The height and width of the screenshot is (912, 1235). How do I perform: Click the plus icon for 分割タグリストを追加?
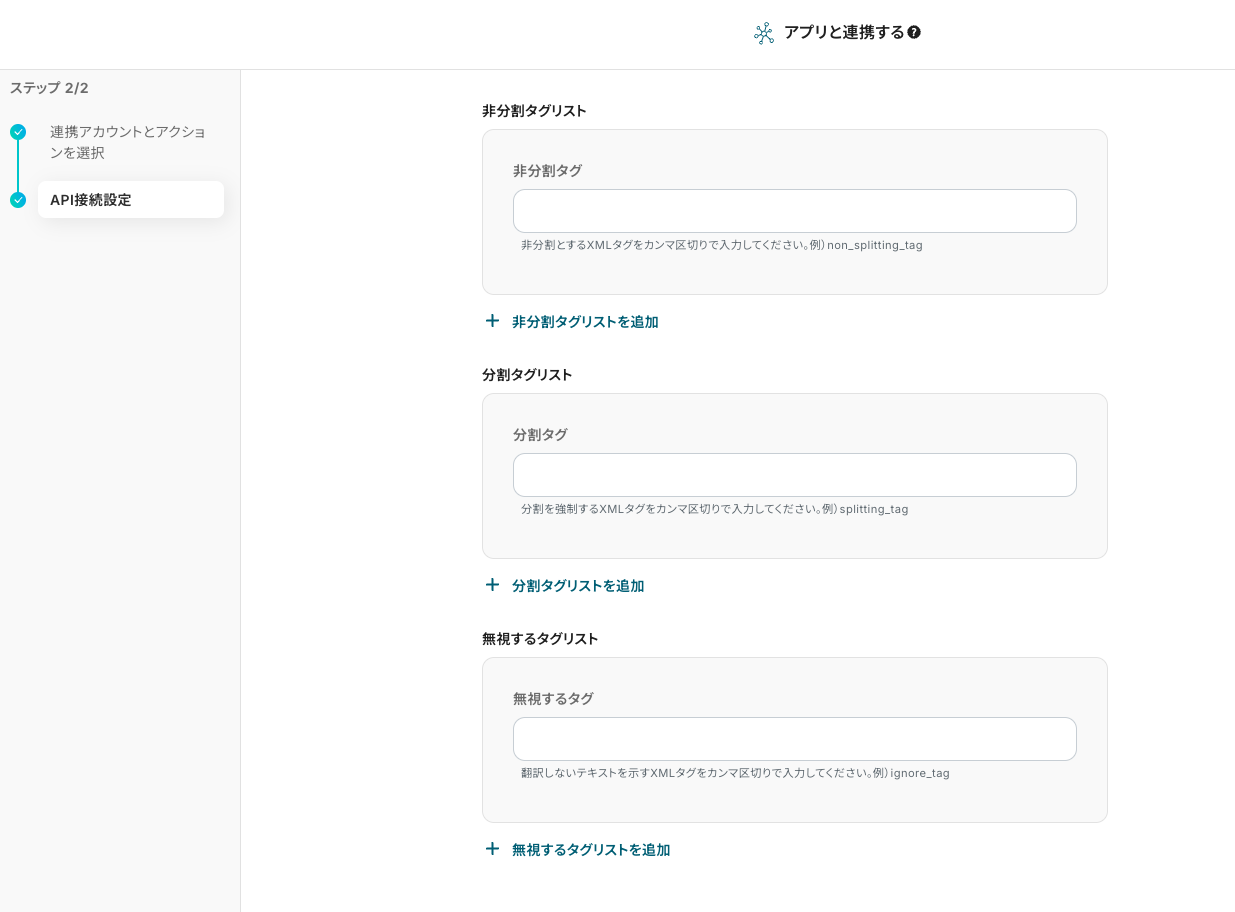(492, 585)
